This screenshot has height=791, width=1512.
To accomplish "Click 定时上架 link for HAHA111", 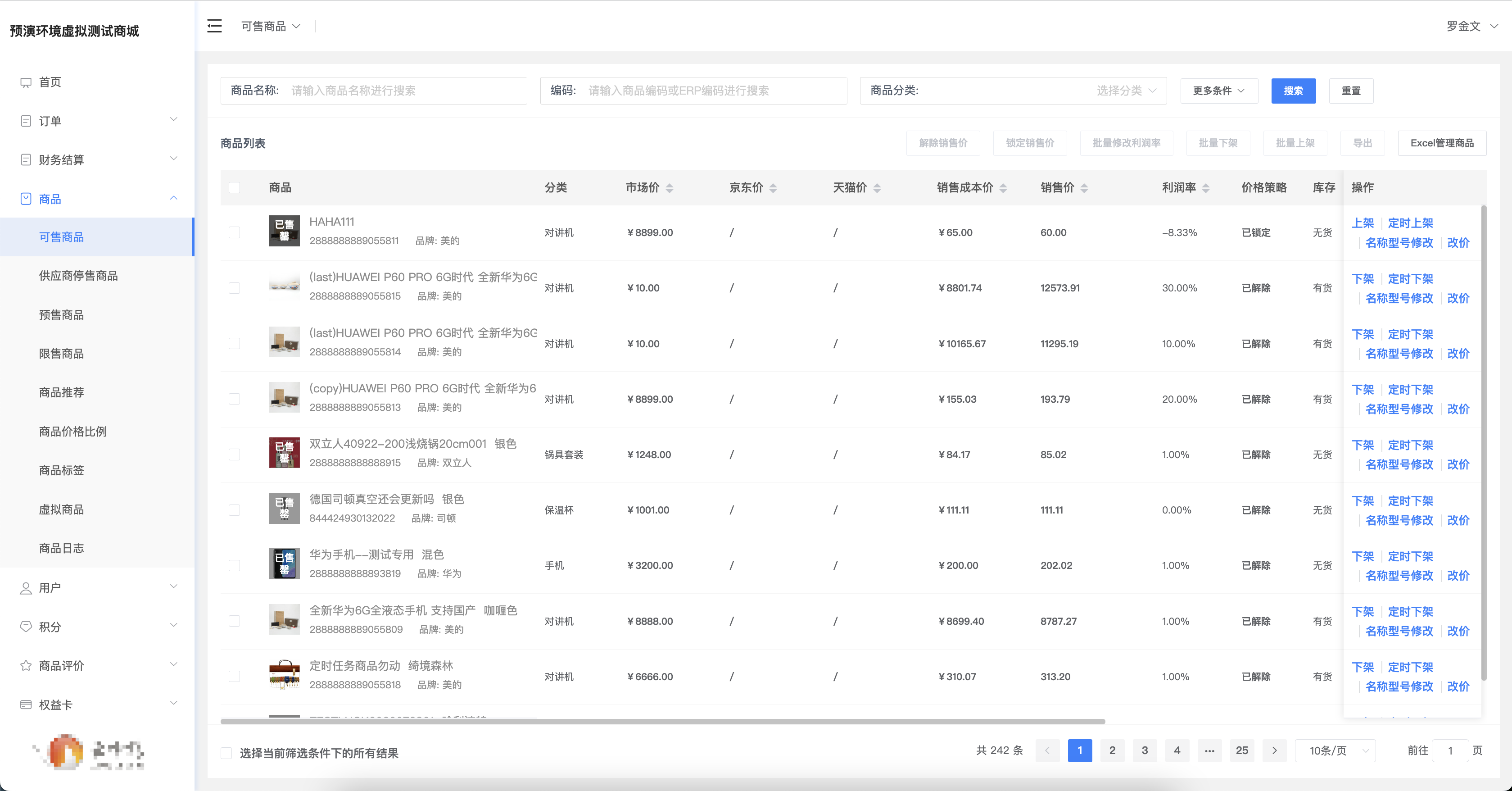I will coord(1410,223).
